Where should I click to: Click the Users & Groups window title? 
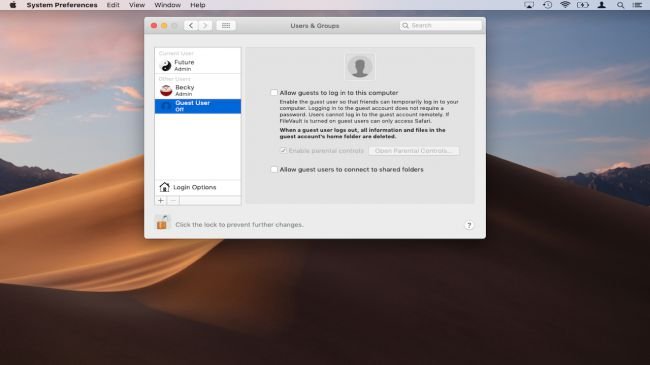click(x=315, y=26)
